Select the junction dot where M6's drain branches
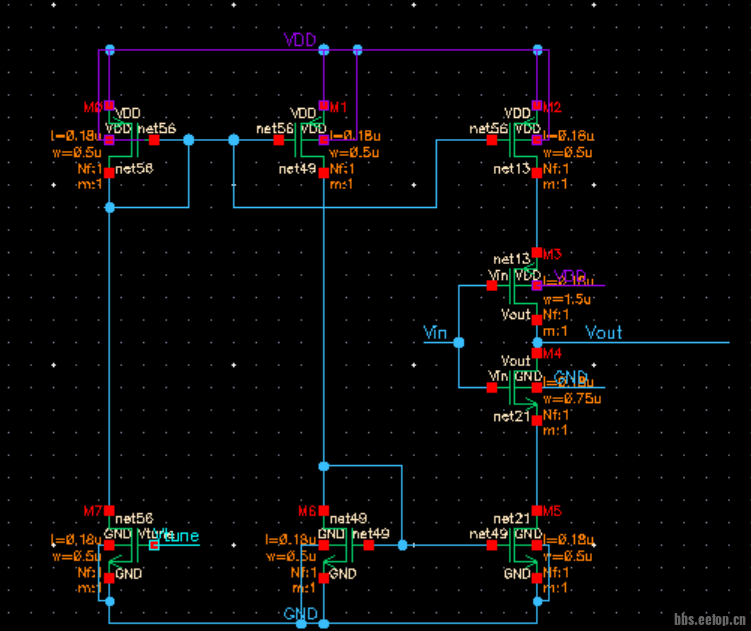 tap(324, 466)
